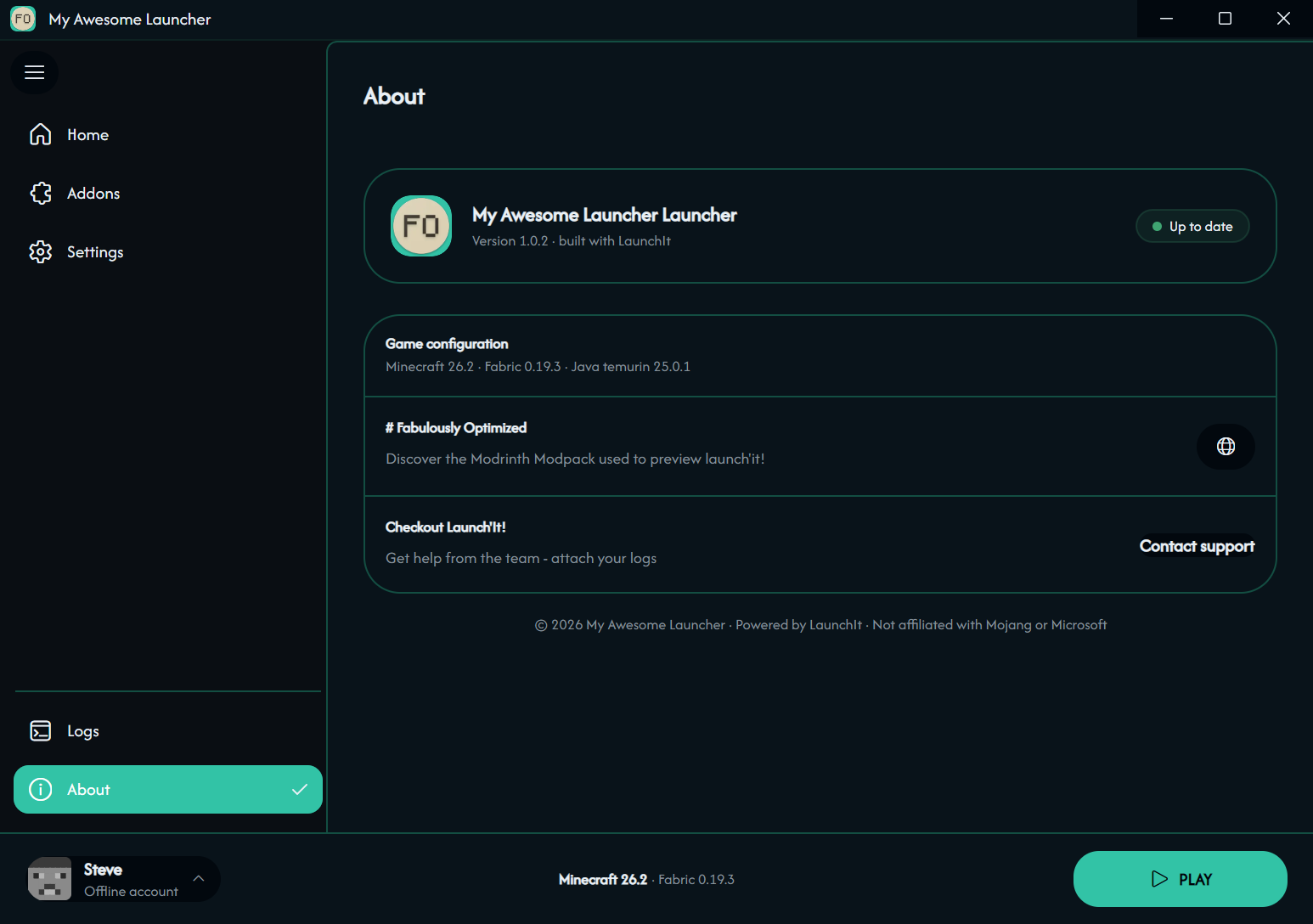The width and height of the screenshot is (1313, 924).
Task: Click Minecraft 26.2 Fabric Java temurin line
Action: [538, 367]
